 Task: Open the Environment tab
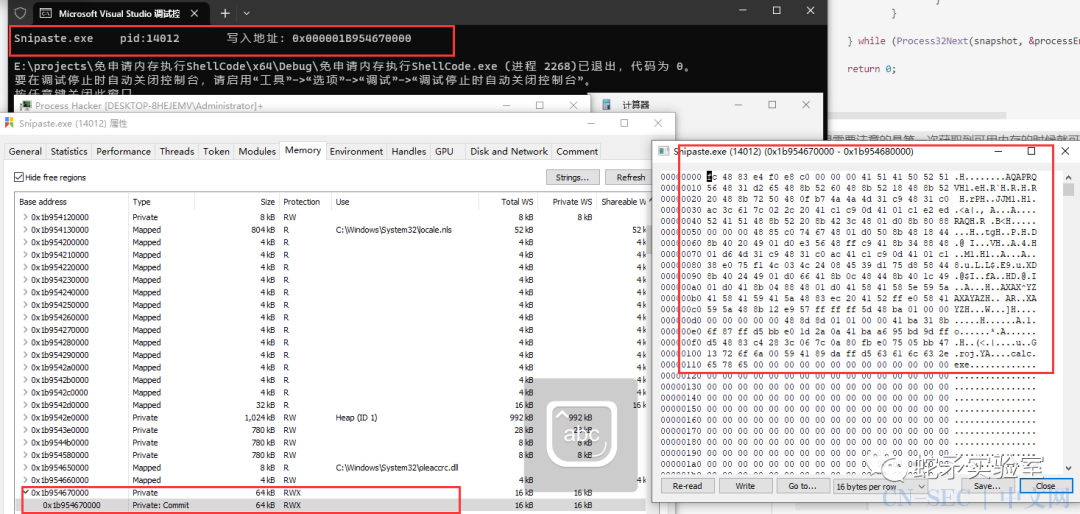(357, 152)
